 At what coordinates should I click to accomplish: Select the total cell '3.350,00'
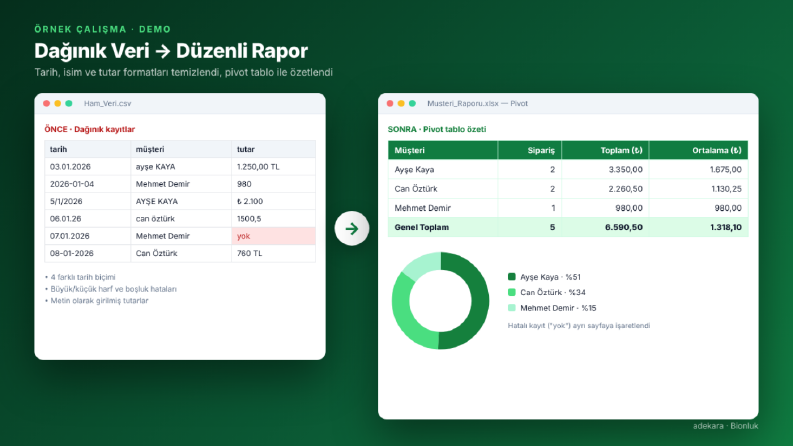pos(605,169)
